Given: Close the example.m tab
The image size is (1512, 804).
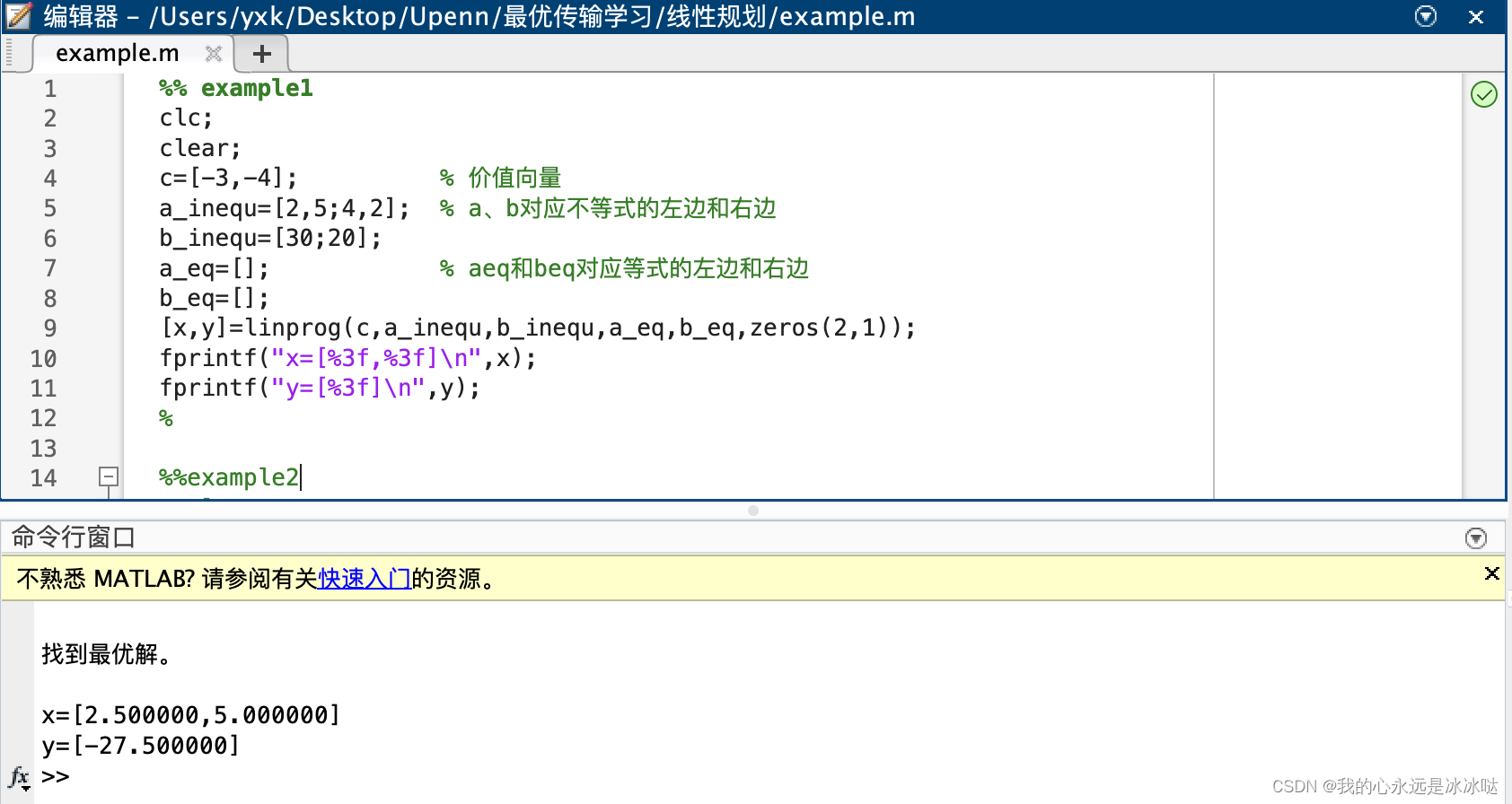Looking at the screenshot, I should (214, 54).
